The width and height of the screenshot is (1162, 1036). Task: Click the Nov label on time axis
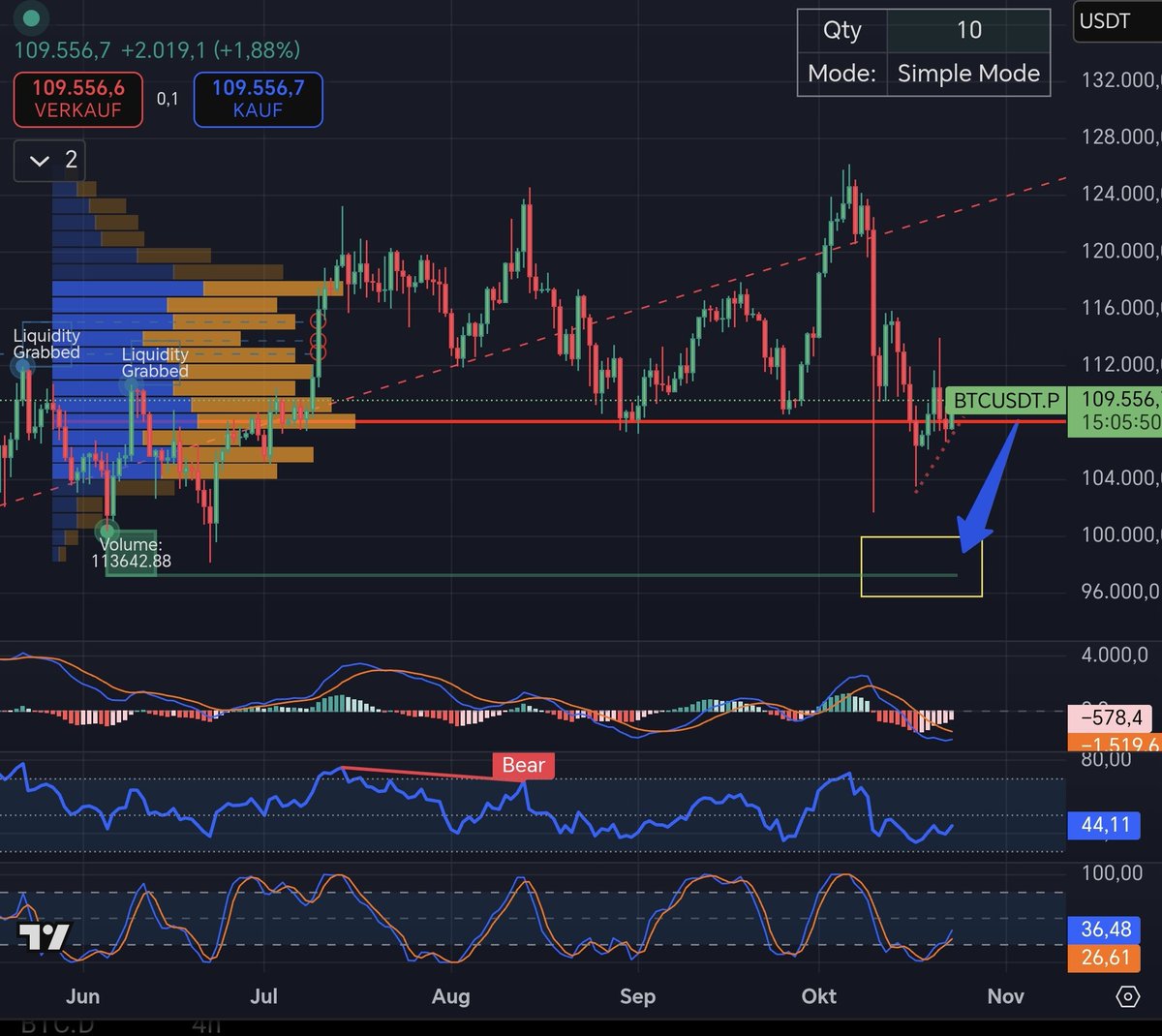(x=1005, y=996)
